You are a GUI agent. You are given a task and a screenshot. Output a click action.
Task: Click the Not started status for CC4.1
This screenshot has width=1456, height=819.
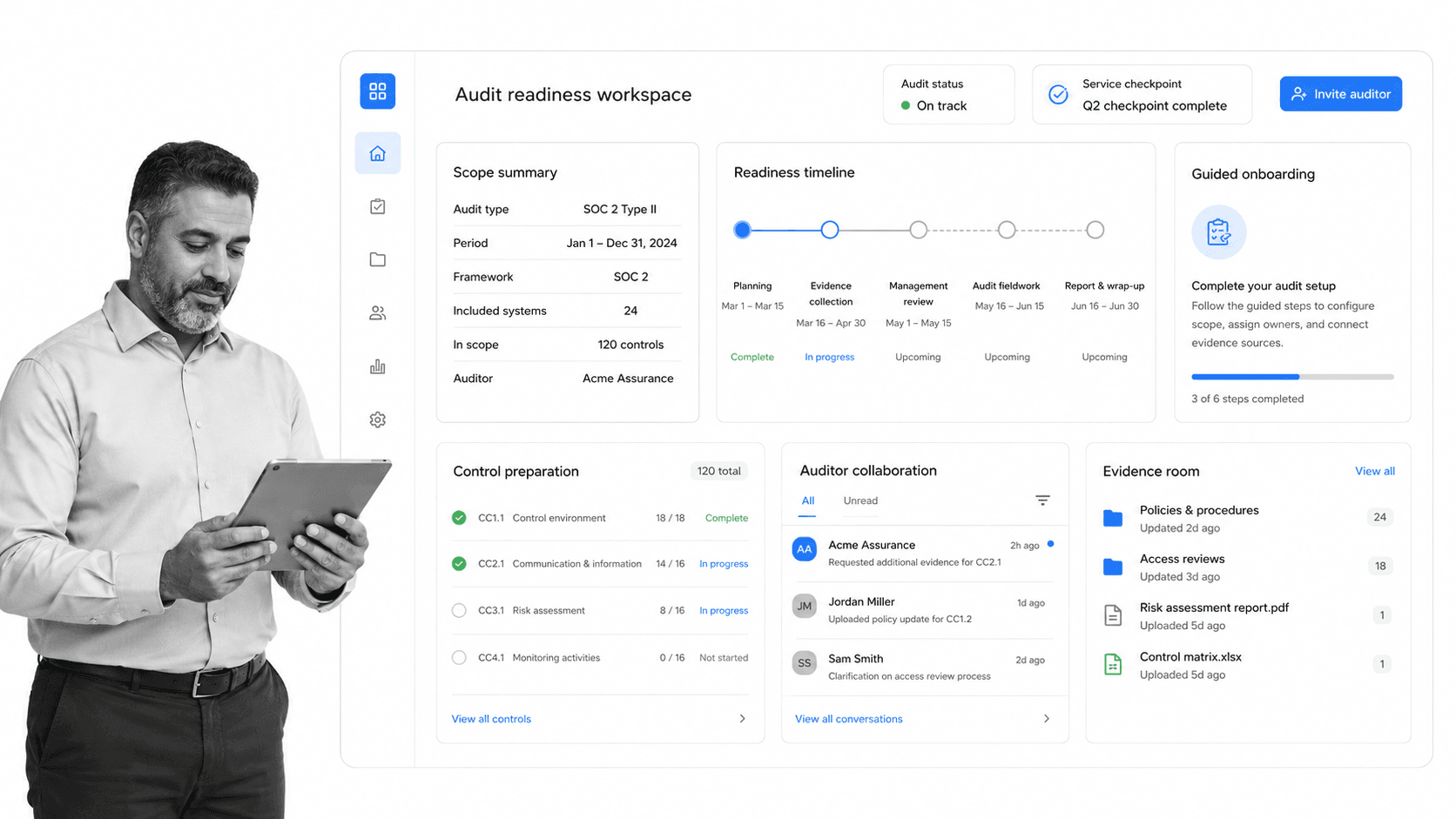click(x=724, y=658)
